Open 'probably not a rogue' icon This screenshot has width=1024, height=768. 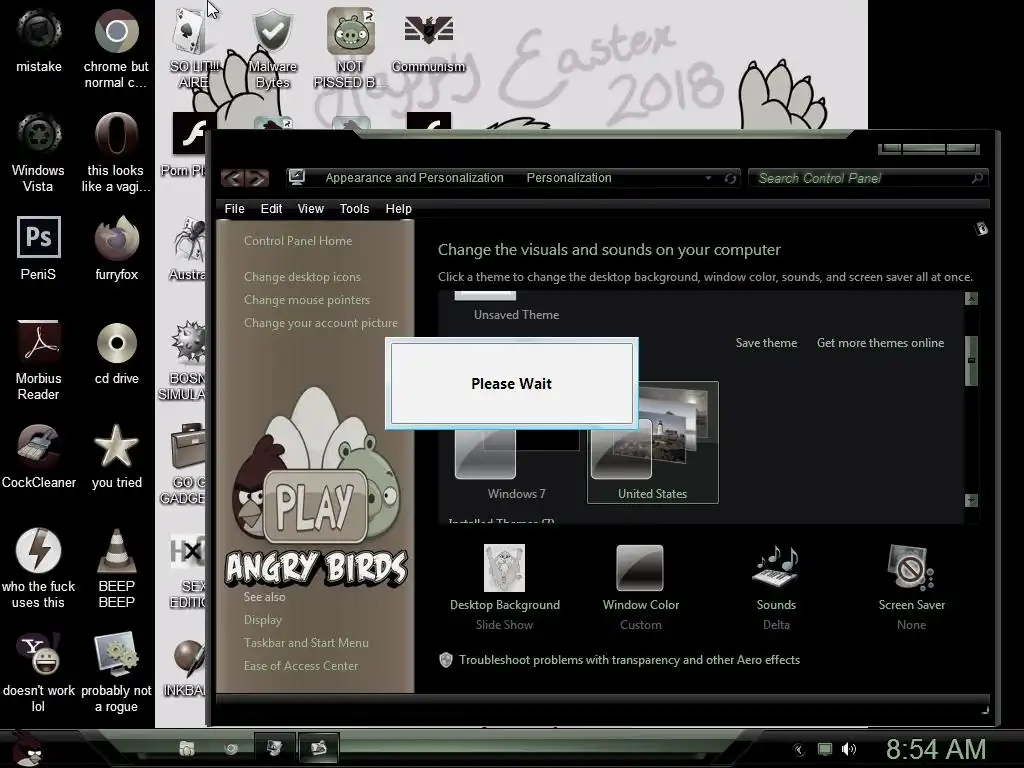[116, 672]
